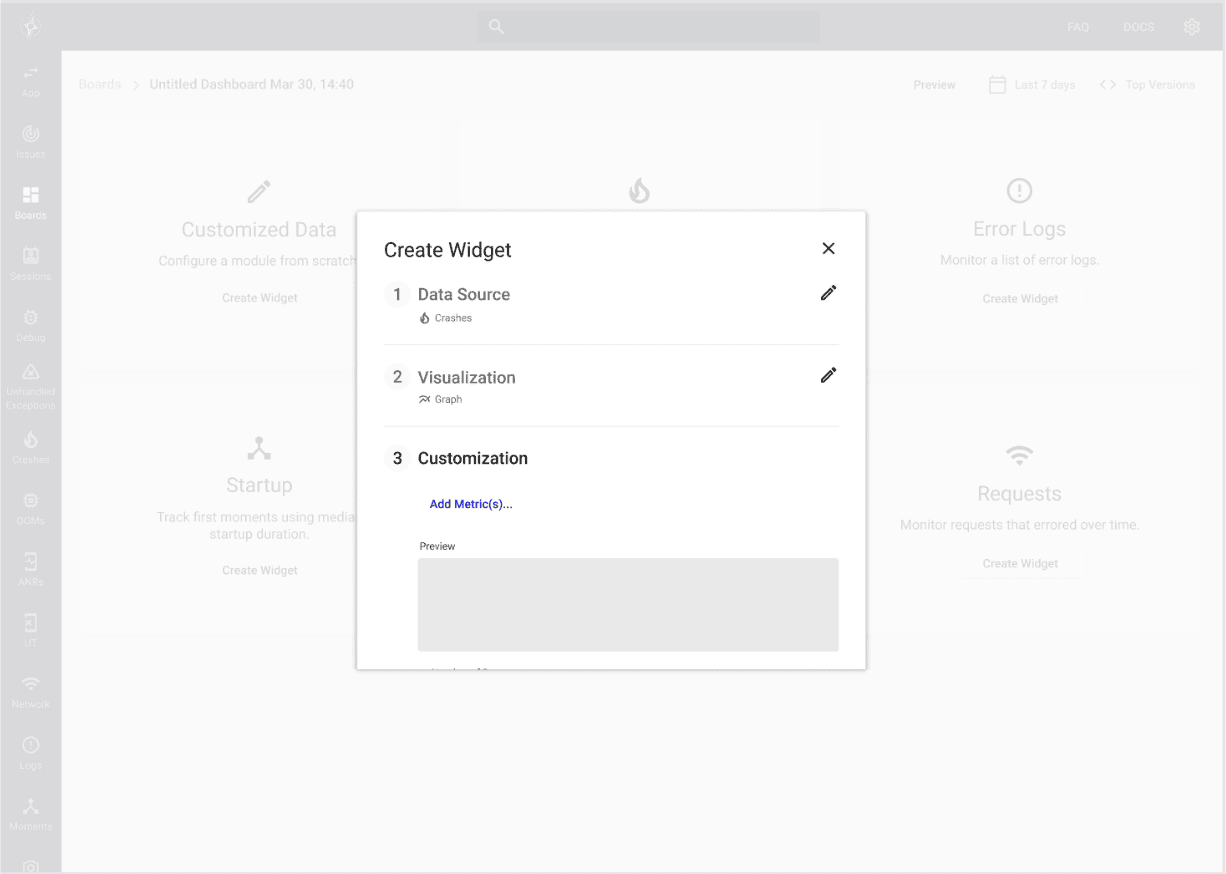
Task: Open the FAQ page
Action: [1078, 27]
